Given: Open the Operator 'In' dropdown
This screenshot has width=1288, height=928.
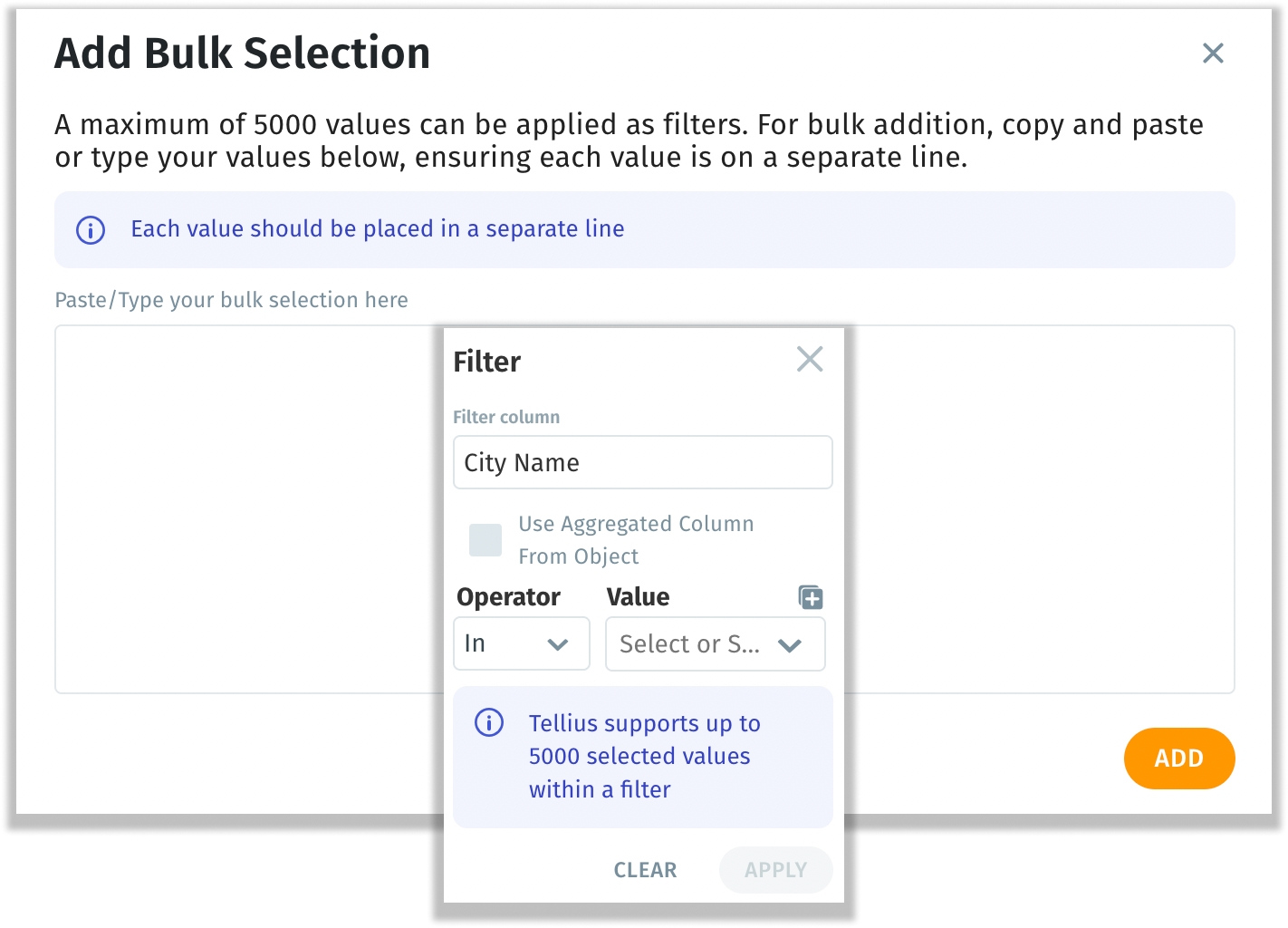Looking at the screenshot, I should (x=507, y=644).
